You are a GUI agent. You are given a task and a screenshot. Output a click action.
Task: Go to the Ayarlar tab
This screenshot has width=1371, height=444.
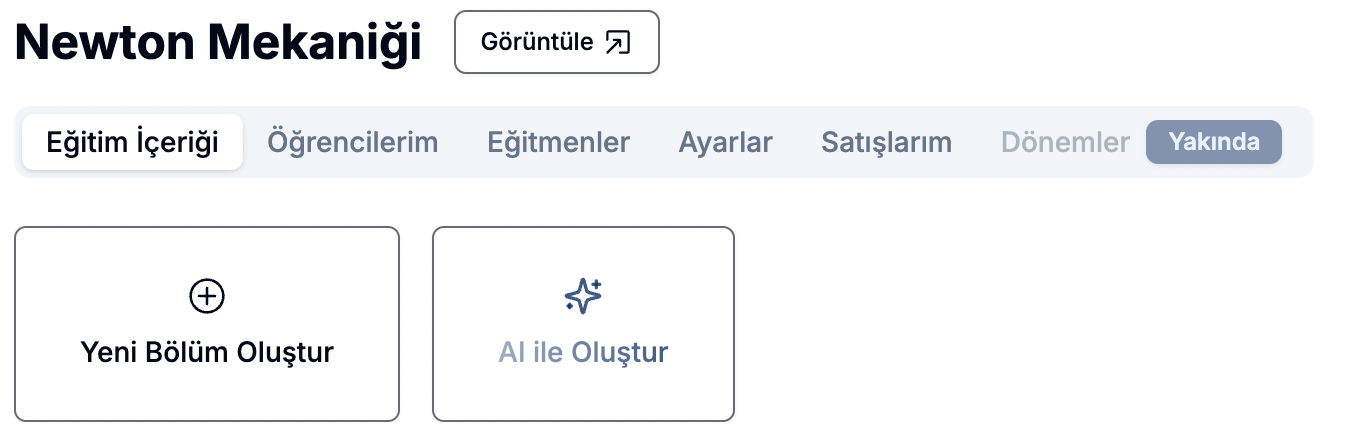click(726, 142)
